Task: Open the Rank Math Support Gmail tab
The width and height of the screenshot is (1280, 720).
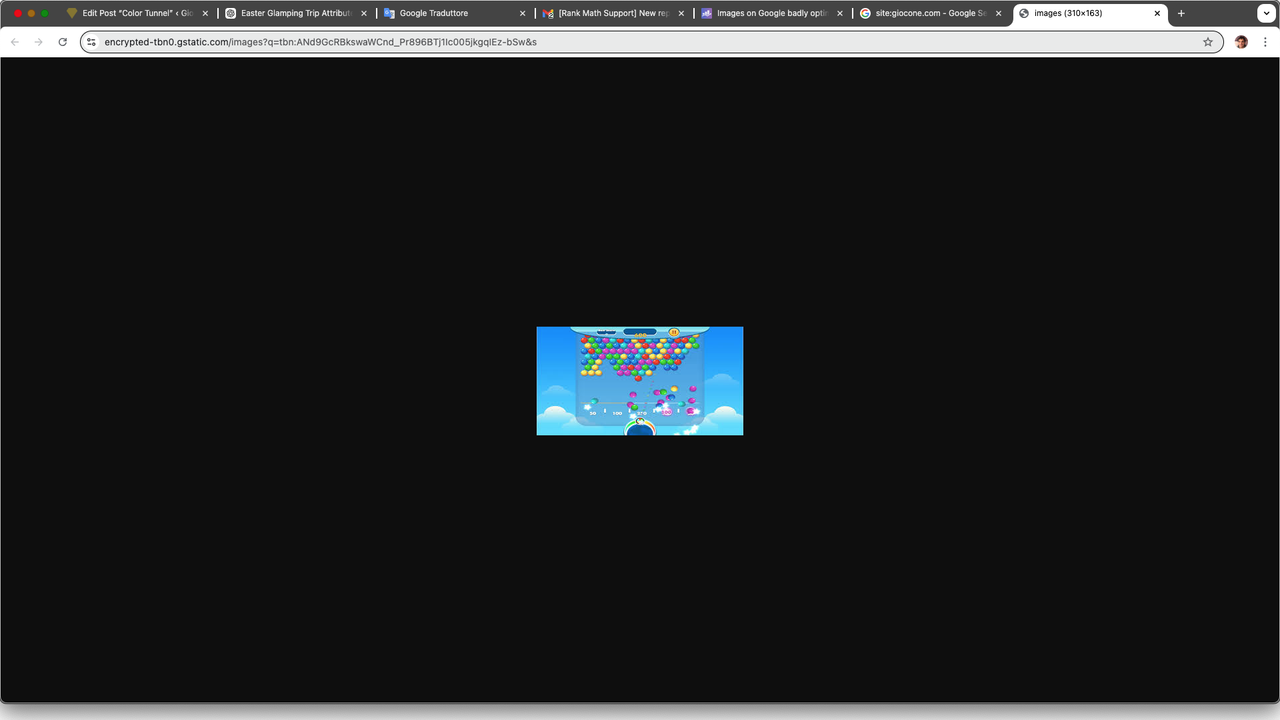Action: coord(613,13)
